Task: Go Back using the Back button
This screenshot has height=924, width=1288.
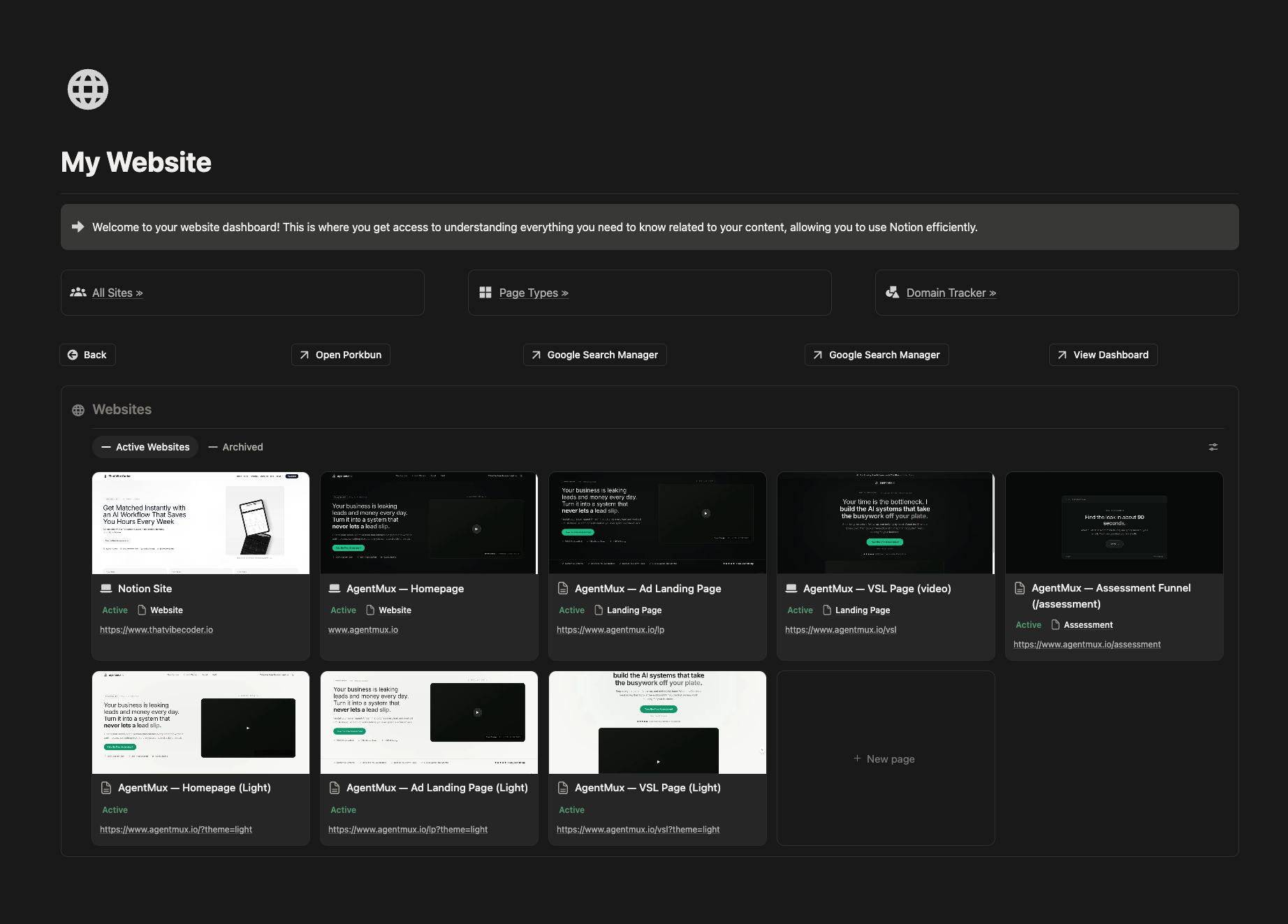Action: pos(87,355)
